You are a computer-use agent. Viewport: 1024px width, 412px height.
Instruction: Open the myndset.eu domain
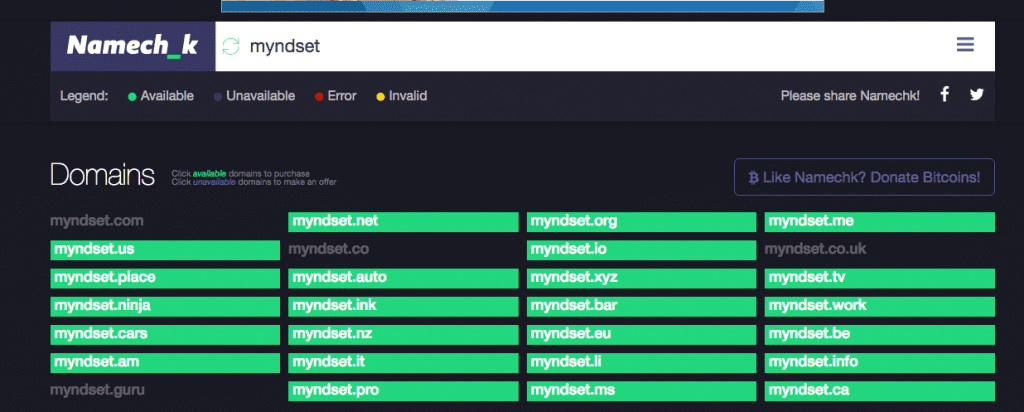(641, 334)
